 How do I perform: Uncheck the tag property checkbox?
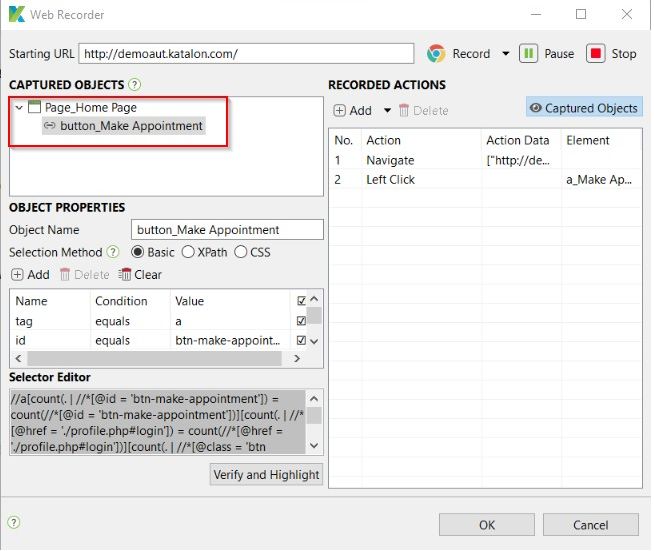tap(301, 321)
